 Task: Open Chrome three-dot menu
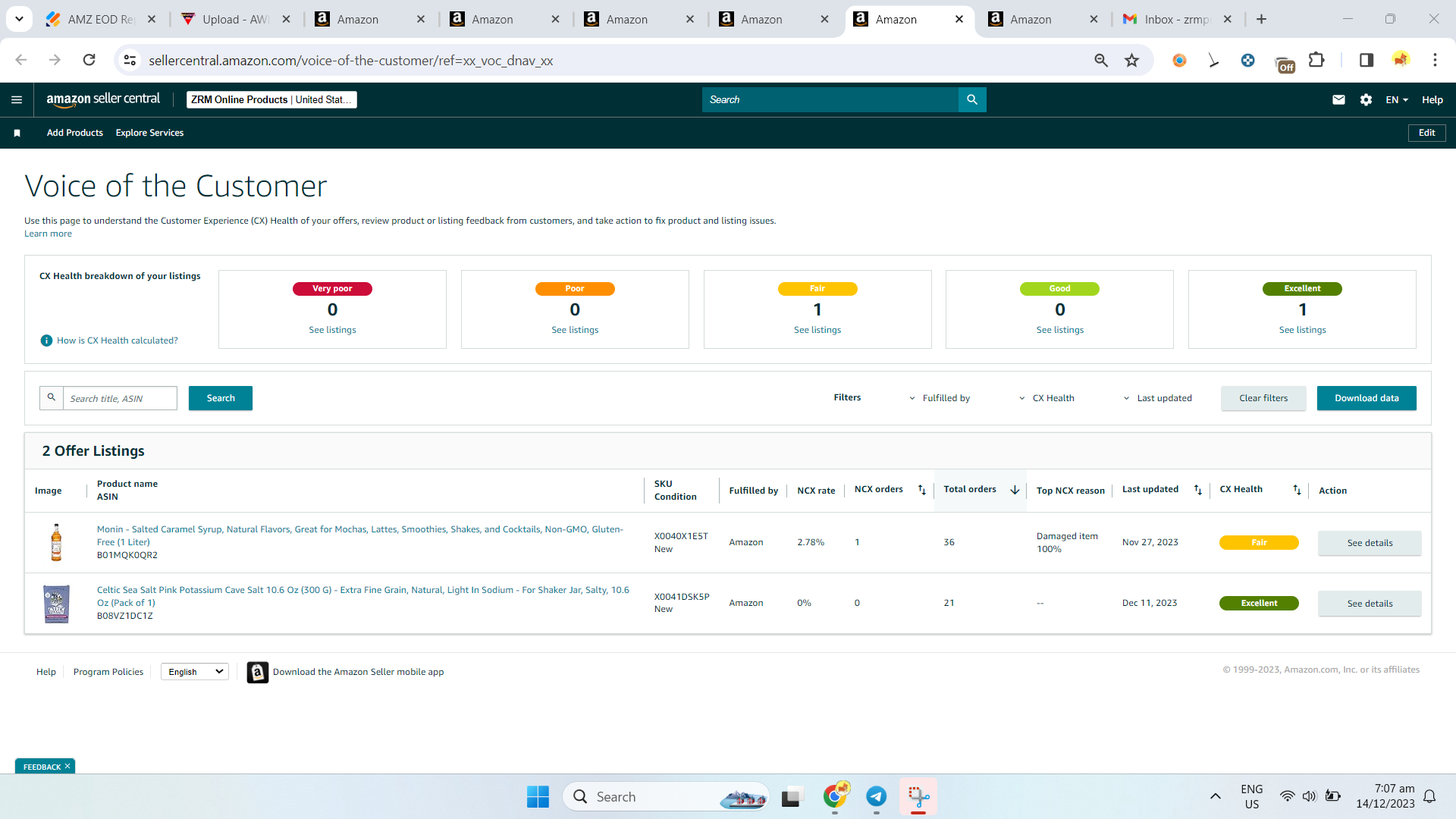1435,60
